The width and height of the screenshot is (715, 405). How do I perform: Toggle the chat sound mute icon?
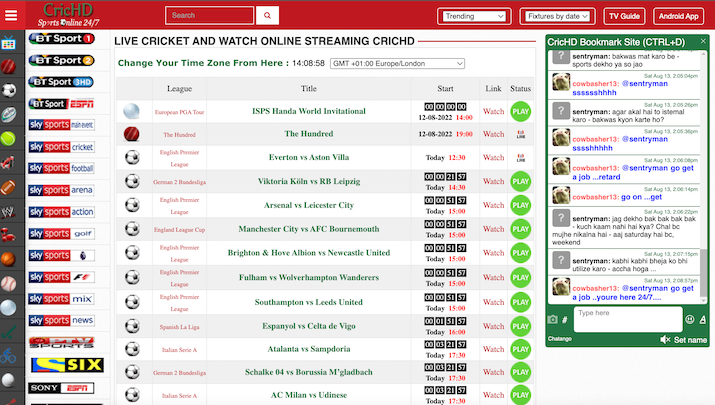(665, 340)
